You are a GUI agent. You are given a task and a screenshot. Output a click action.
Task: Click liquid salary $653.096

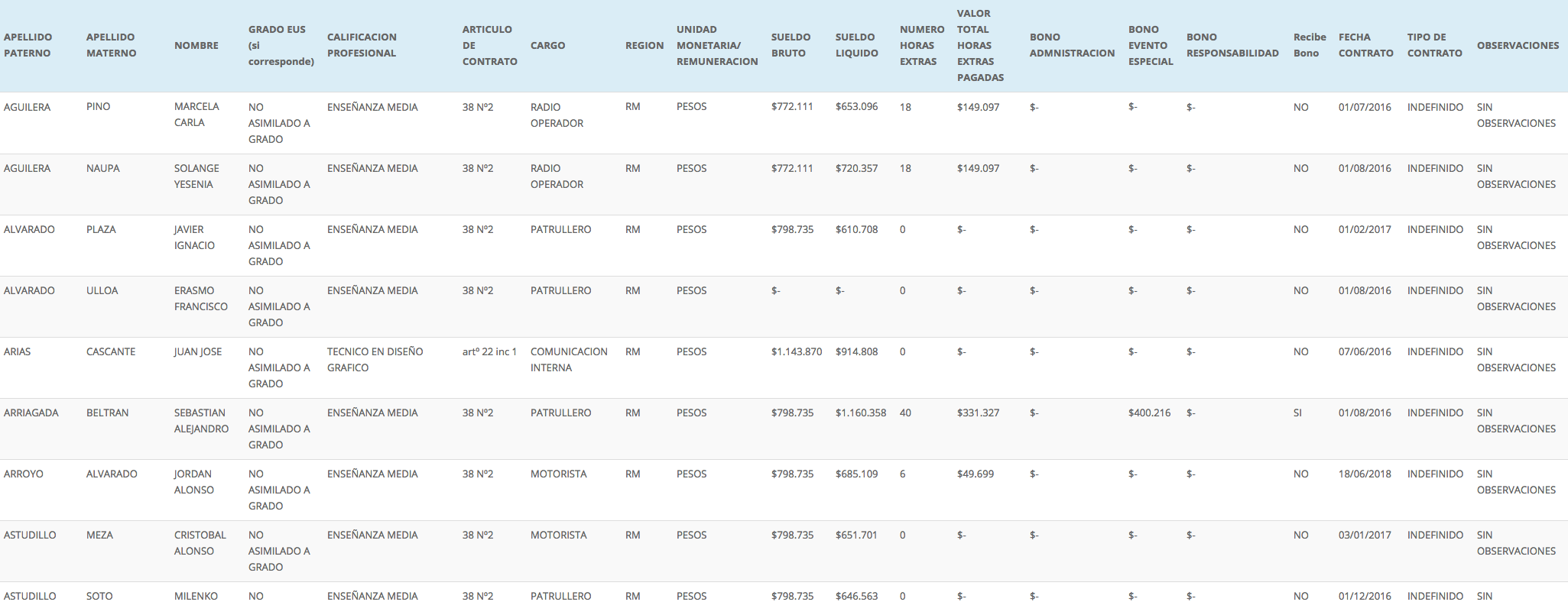[x=857, y=107]
